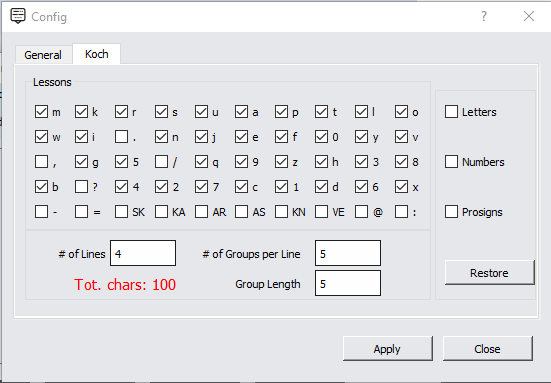Tick the Letters group checkbox
The image size is (551, 383).
451,112
